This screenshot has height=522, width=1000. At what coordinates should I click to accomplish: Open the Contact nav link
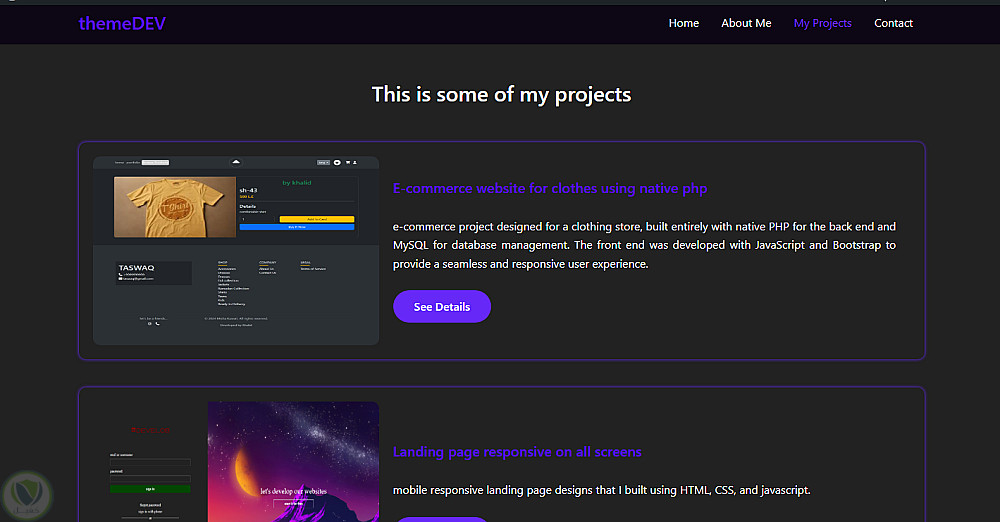click(x=893, y=23)
